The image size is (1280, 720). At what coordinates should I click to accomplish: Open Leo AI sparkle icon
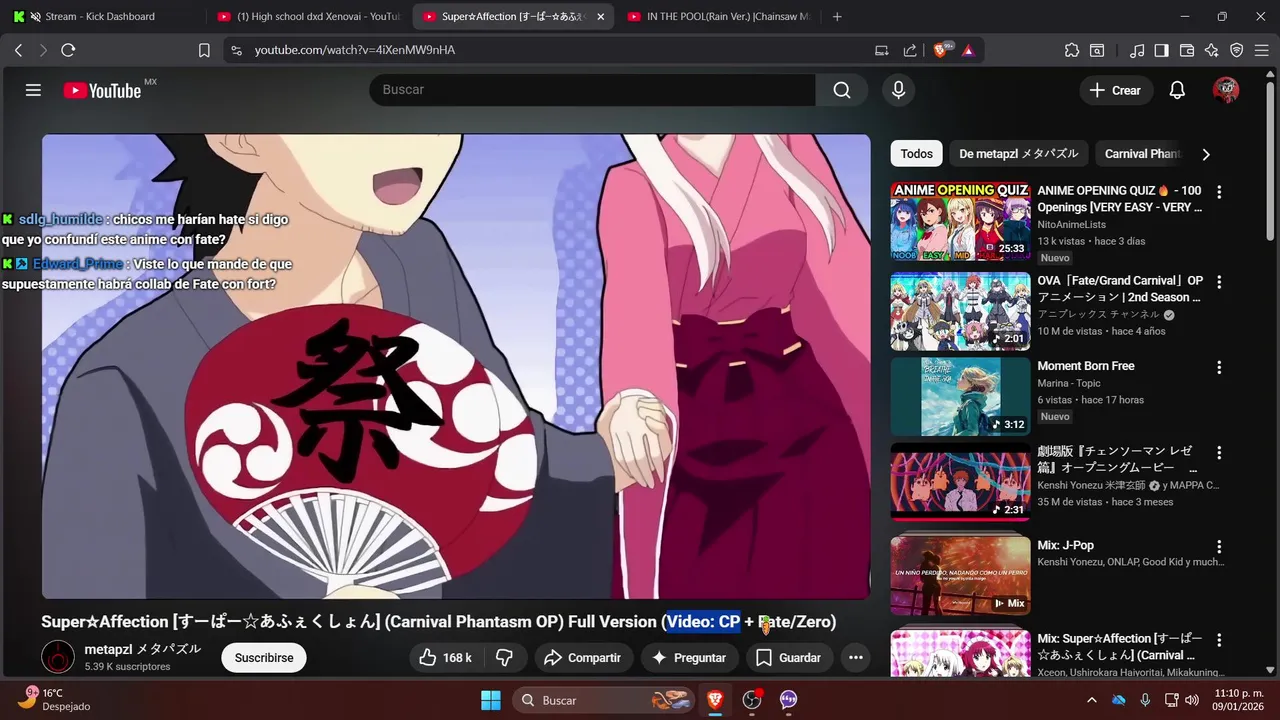coord(1212,50)
